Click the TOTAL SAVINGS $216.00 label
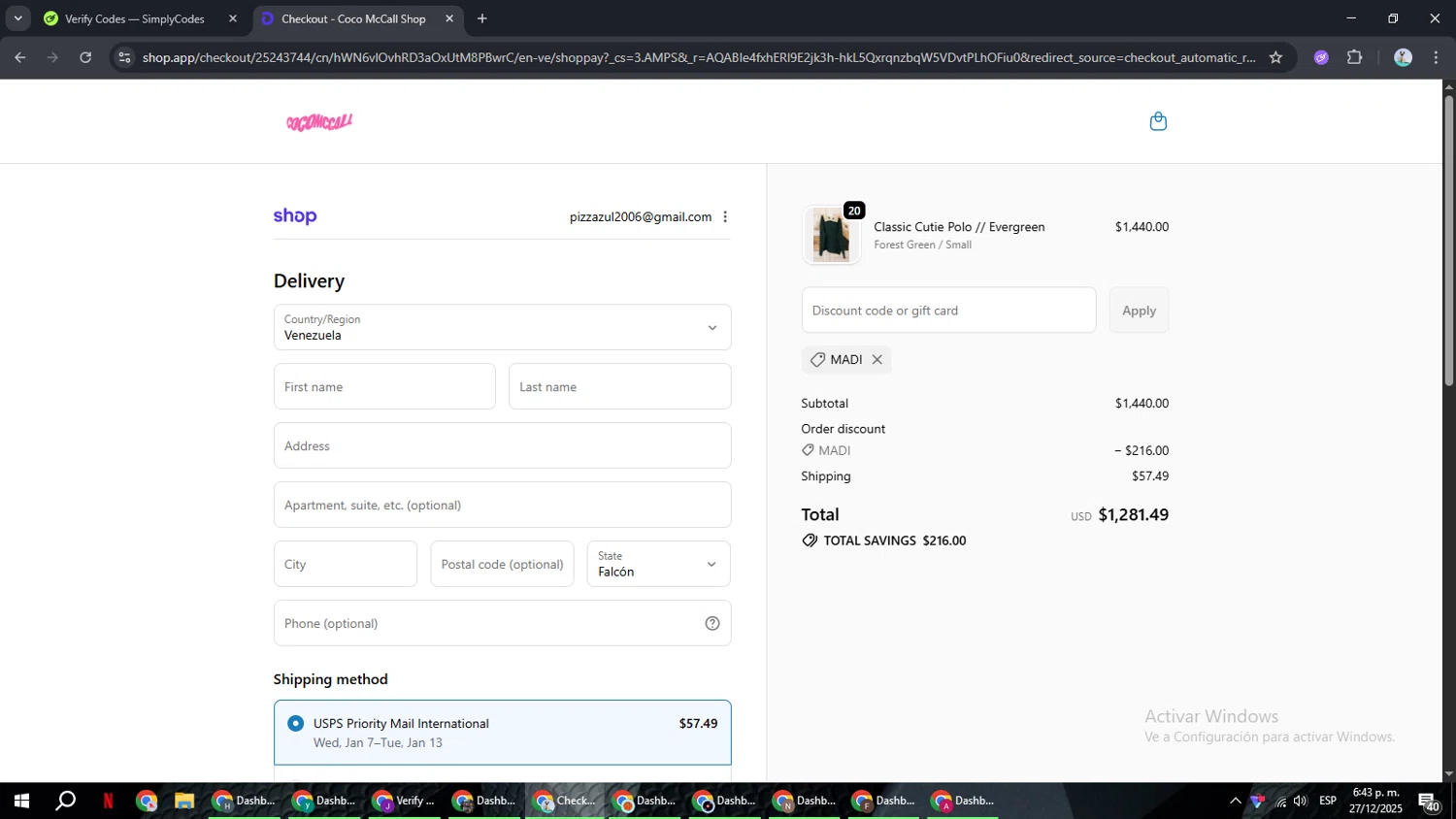This screenshot has height=819, width=1456. coord(894,541)
